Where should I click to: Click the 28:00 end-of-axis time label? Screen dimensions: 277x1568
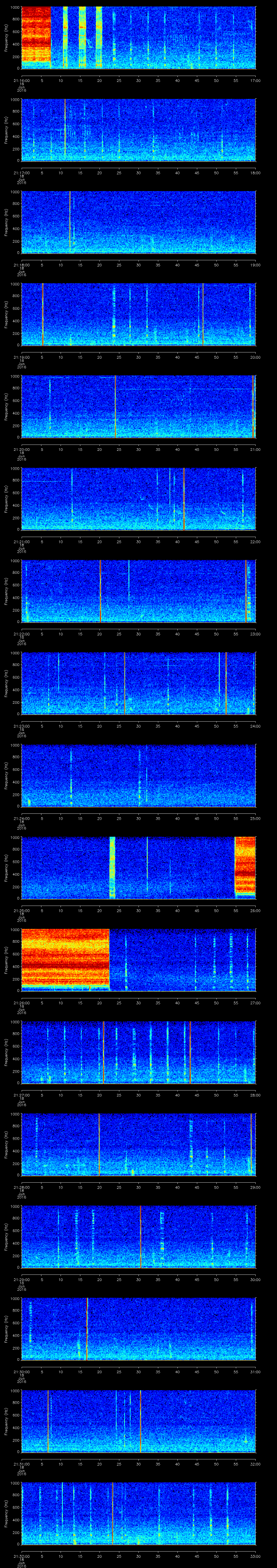(x=255, y=1095)
